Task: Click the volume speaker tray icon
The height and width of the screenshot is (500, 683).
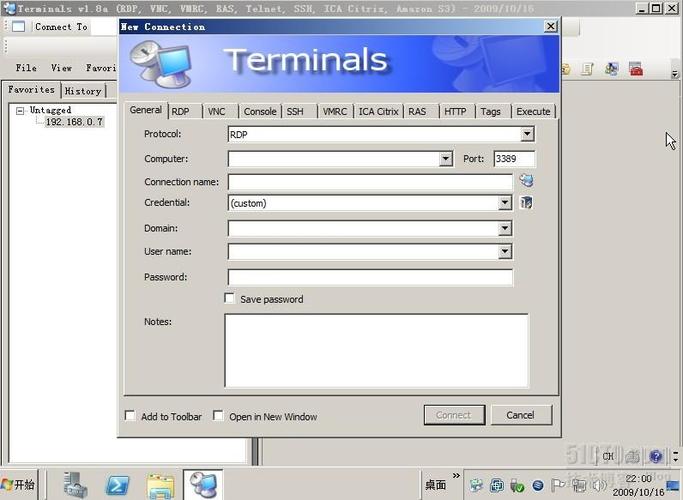Action: (601, 484)
